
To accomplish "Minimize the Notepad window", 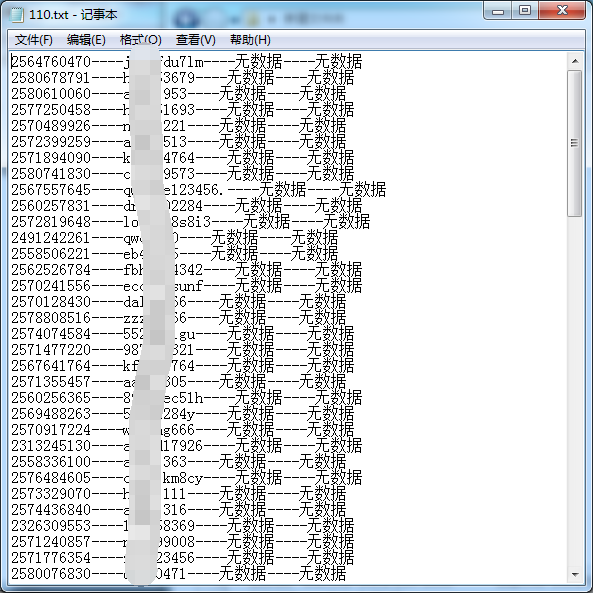I will pos(498,11).
